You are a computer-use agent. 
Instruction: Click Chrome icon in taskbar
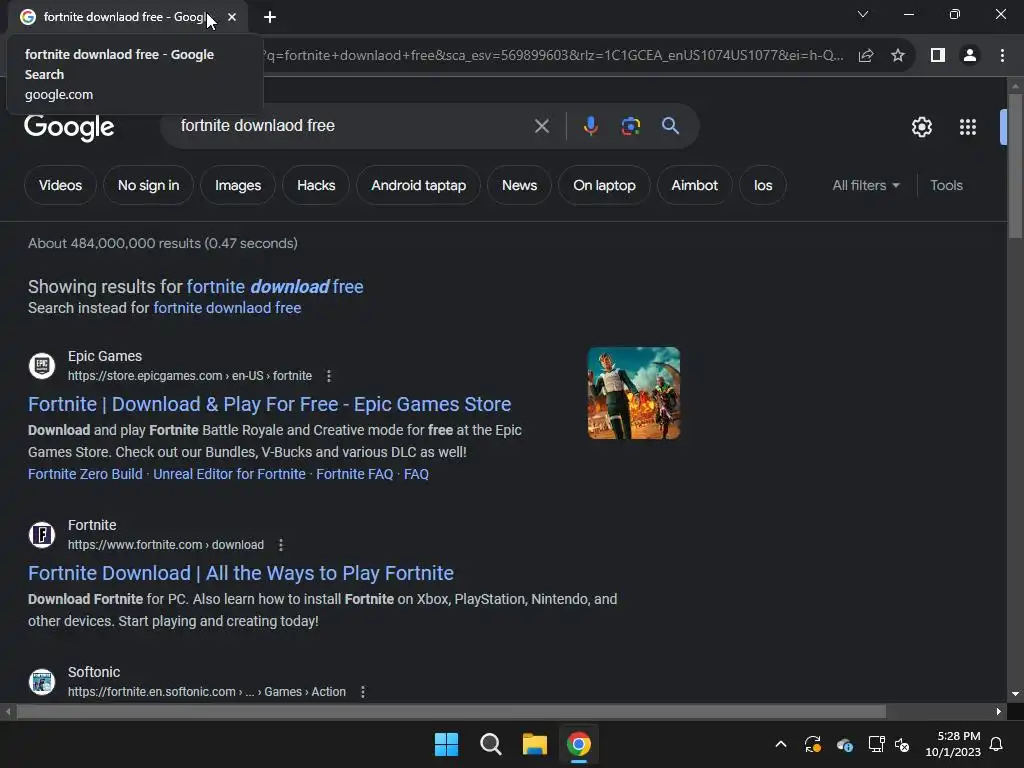[579, 744]
